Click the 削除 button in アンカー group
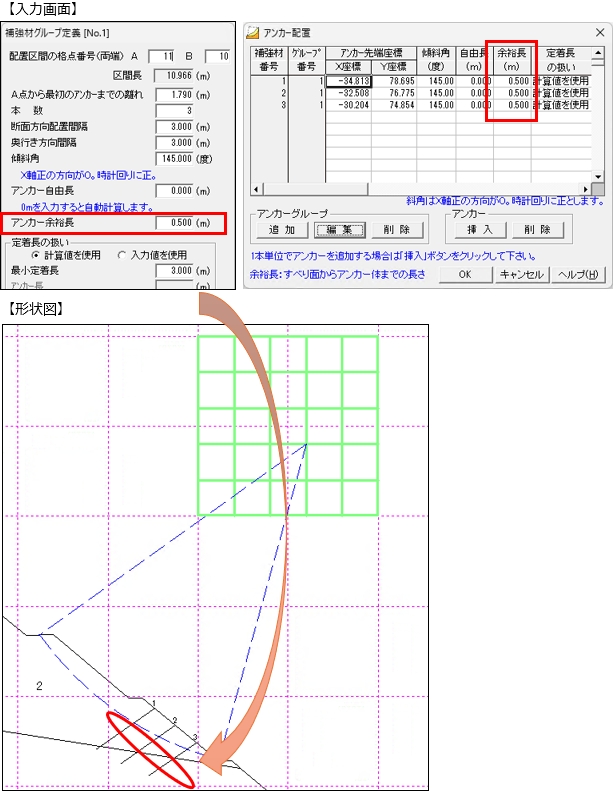This screenshot has height=791, width=613. pos(538,230)
